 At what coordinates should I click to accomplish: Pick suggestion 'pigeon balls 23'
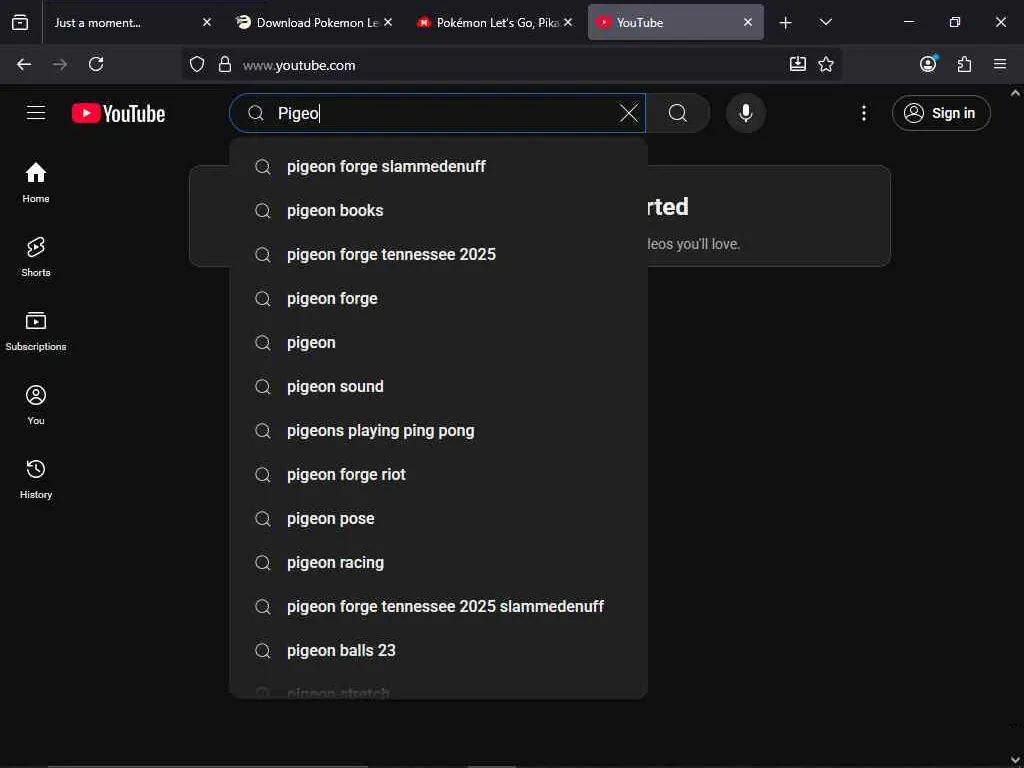pyautogui.click(x=438, y=650)
